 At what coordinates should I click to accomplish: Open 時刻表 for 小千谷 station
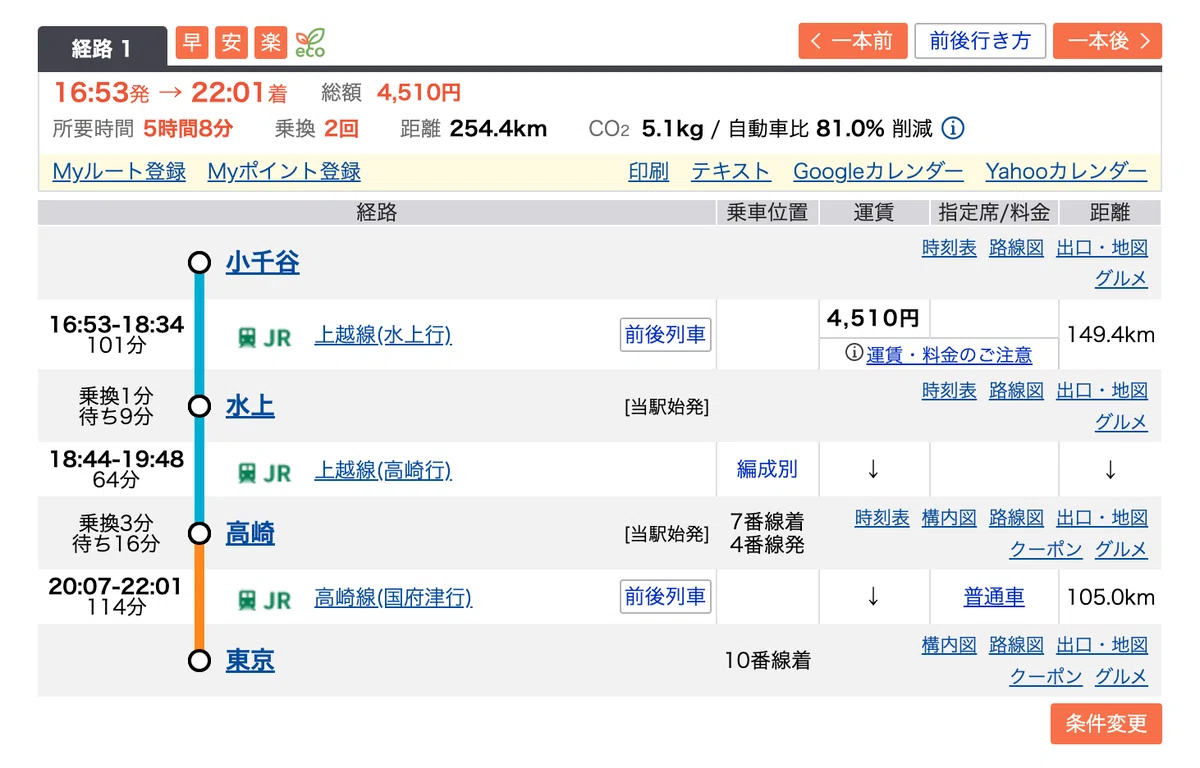[x=949, y=248]
